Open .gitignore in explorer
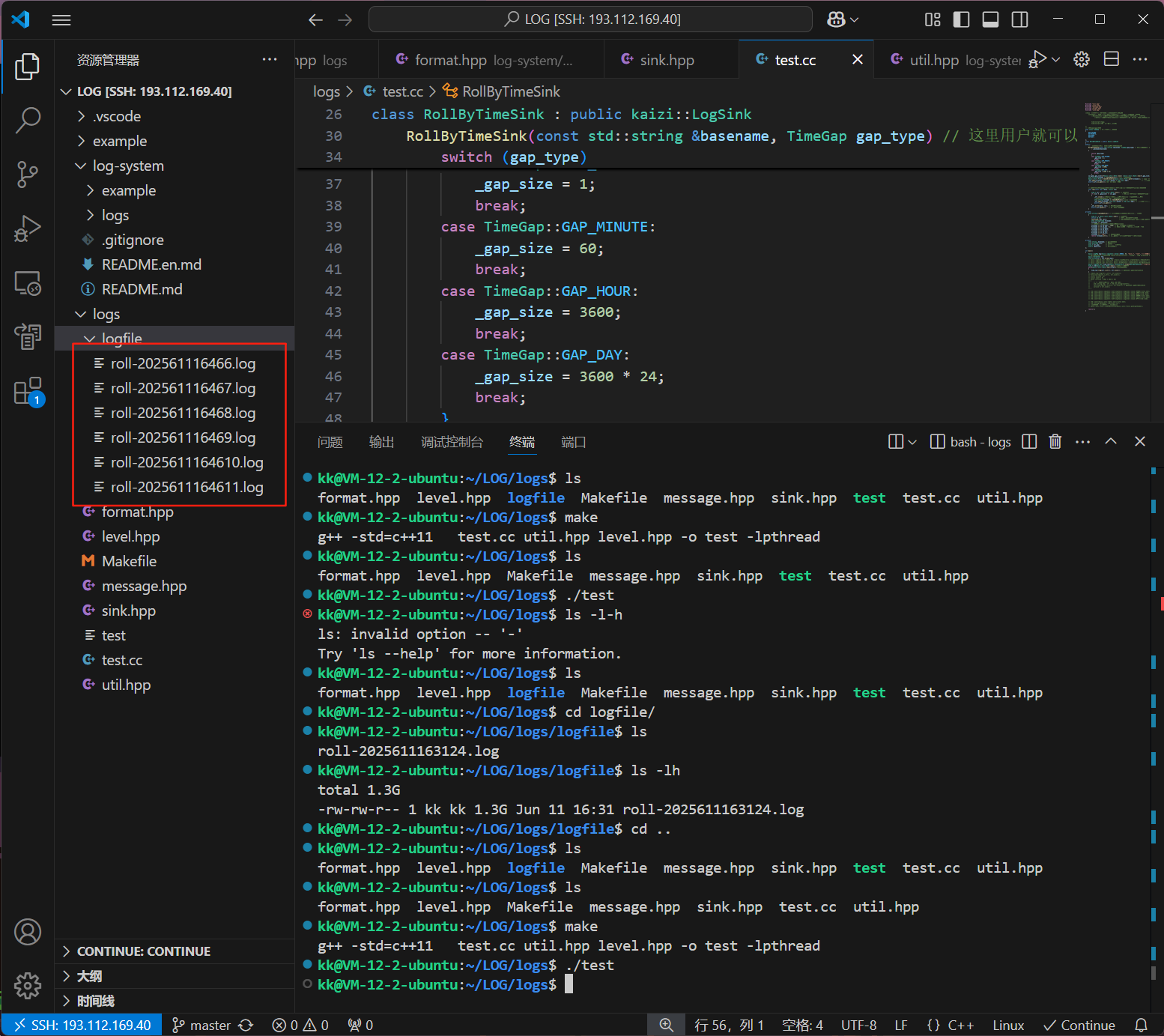The image size is (1164, 1036). (x=175, y=240)
